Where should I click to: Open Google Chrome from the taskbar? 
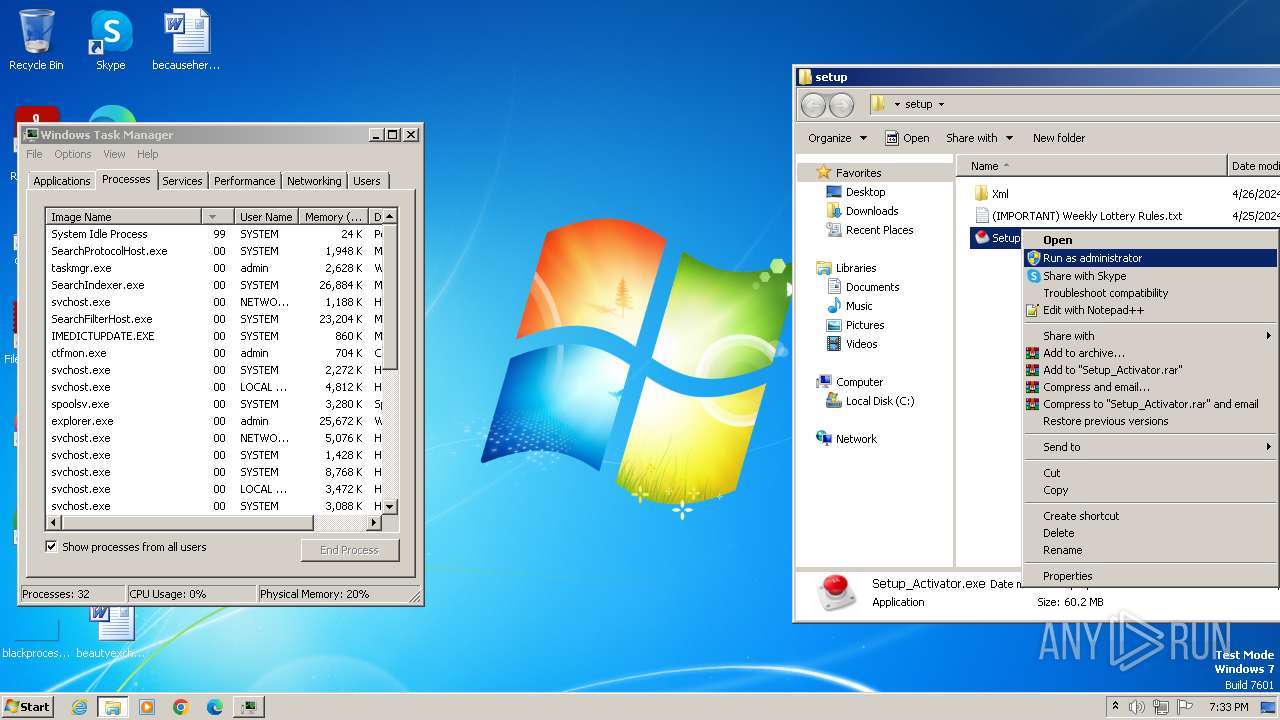pos(181,707)
